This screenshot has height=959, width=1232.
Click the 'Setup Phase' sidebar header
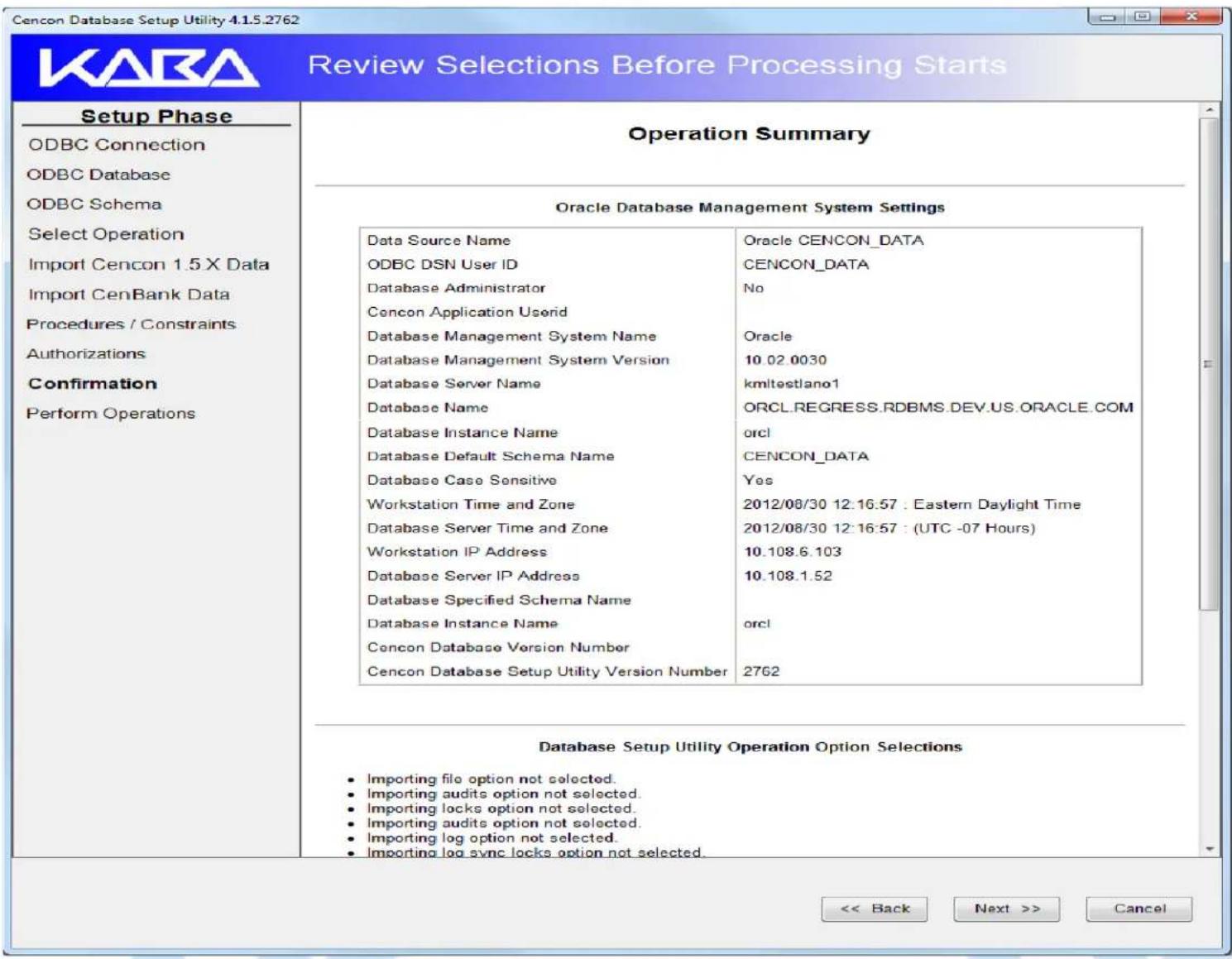tap(156, 117)
